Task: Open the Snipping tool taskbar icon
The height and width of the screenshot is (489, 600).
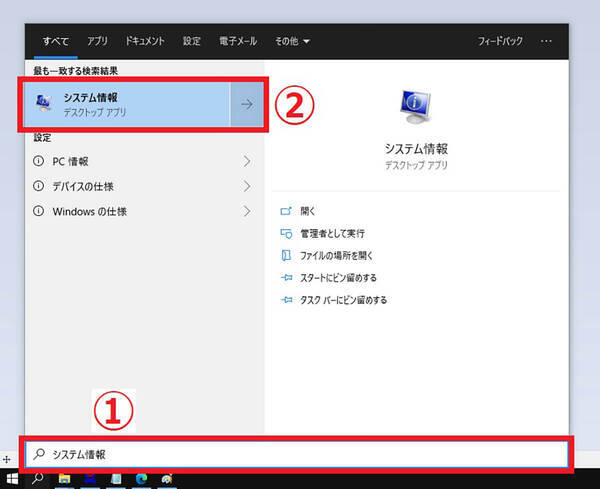Action: pyautogui.click(x=90, y=479)
